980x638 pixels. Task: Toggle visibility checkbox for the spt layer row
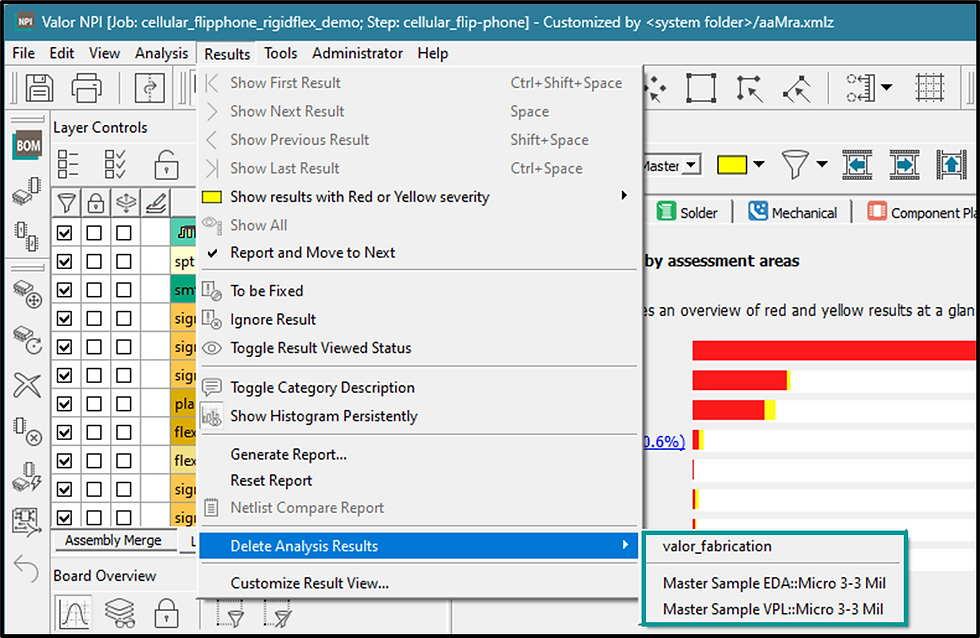pos(64,261)
